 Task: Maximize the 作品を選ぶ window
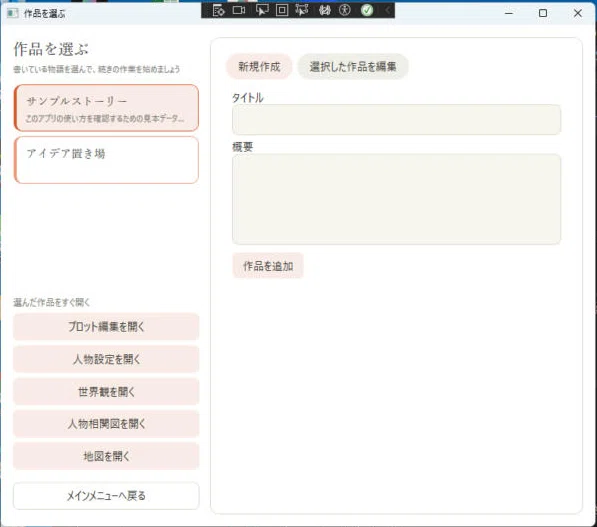point(543,13)
